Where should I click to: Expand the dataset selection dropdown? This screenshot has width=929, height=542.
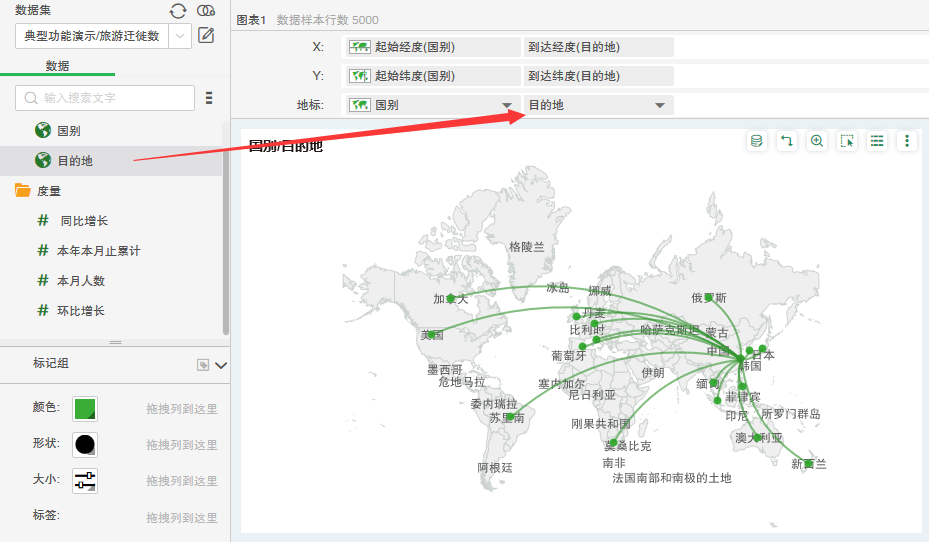tap(181, 36)
